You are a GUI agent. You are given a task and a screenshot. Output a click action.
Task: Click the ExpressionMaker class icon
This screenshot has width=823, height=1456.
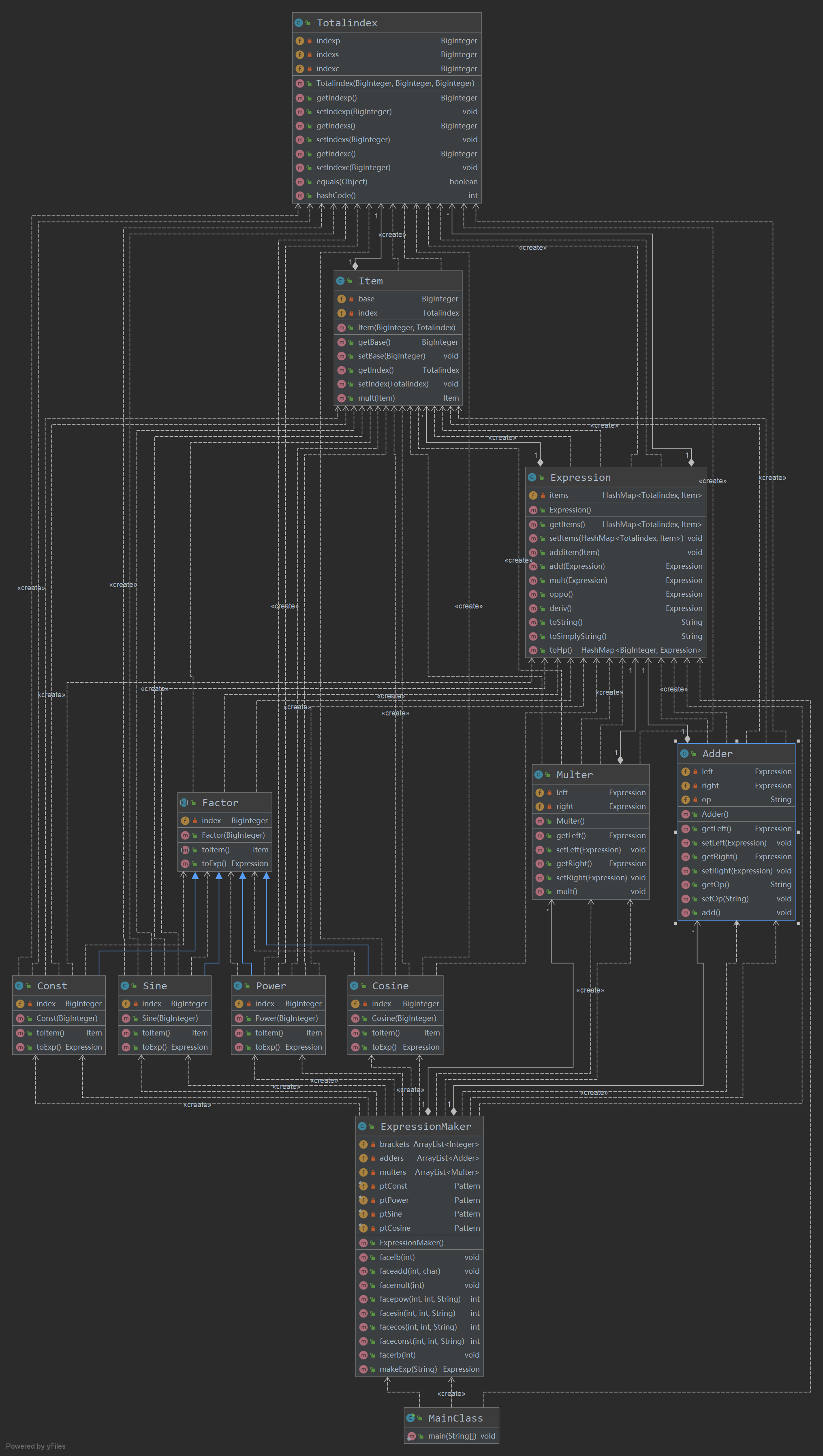coord(362,1126)
